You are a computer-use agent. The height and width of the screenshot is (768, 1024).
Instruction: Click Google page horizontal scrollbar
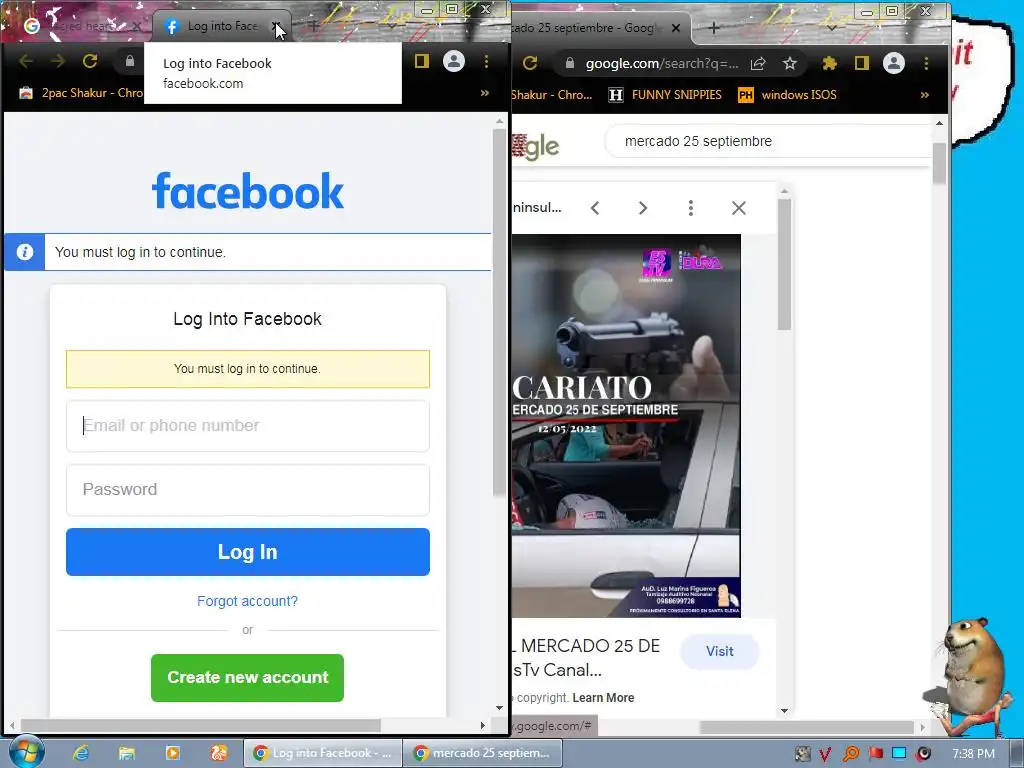point(807,727)
